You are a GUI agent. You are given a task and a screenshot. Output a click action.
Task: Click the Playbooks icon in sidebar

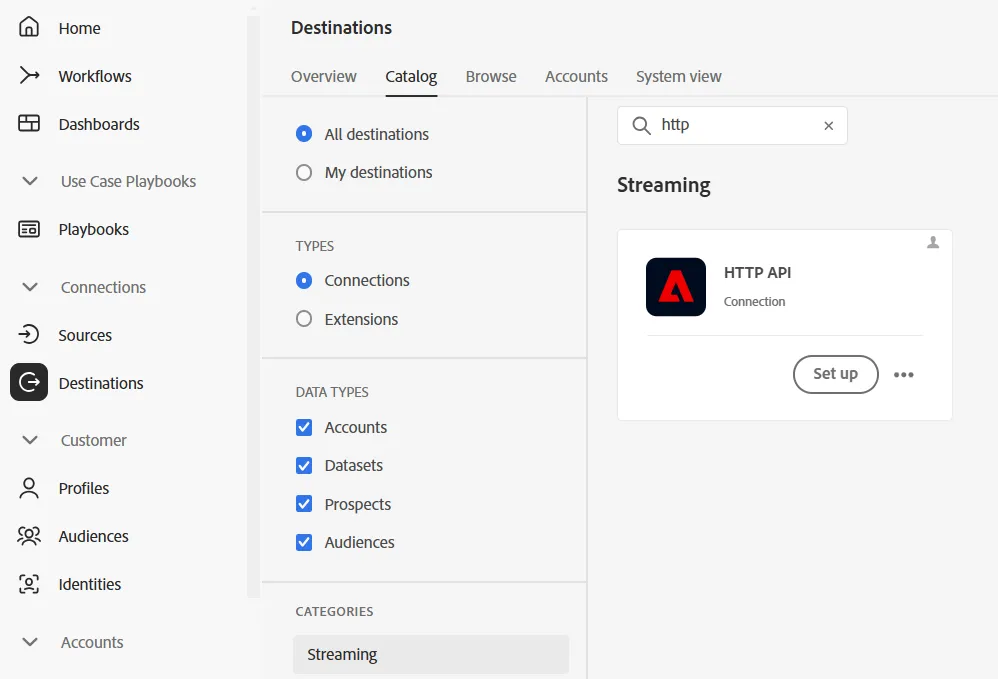point(29,229)
